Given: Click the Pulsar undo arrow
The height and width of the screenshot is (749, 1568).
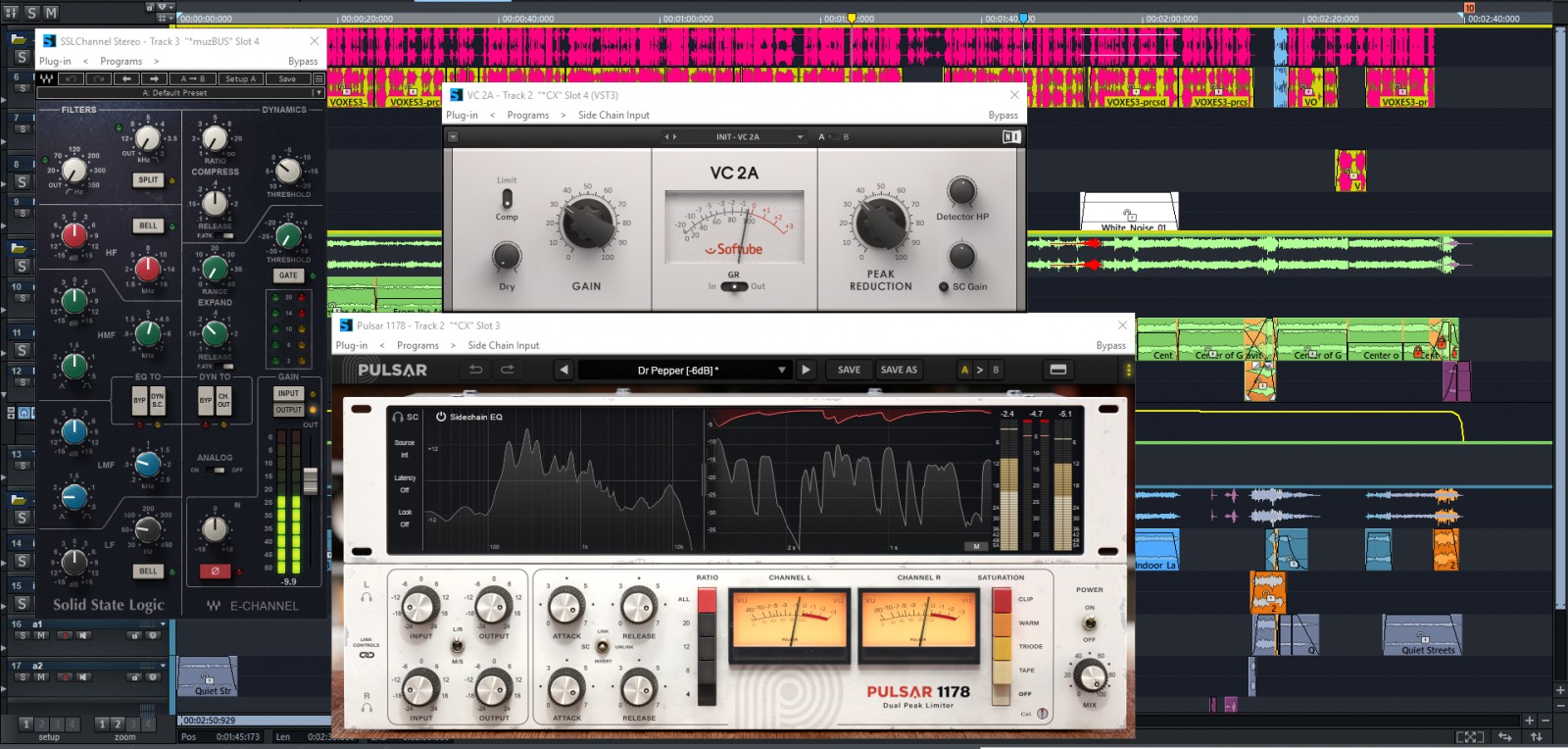Looking at the screenshot, I should click(x=476, y=370).
